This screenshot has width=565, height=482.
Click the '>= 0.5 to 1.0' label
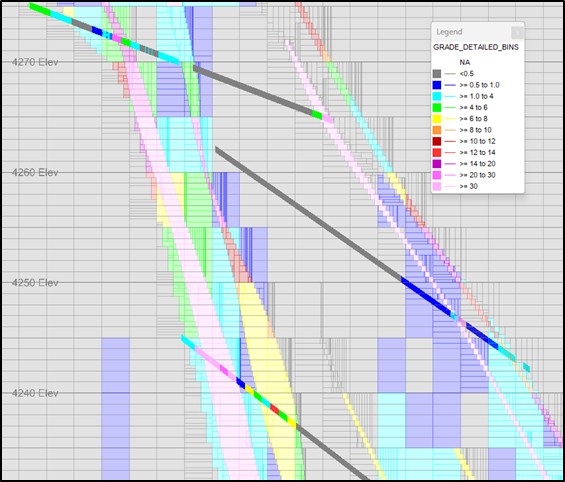click(x=479, y=85)
